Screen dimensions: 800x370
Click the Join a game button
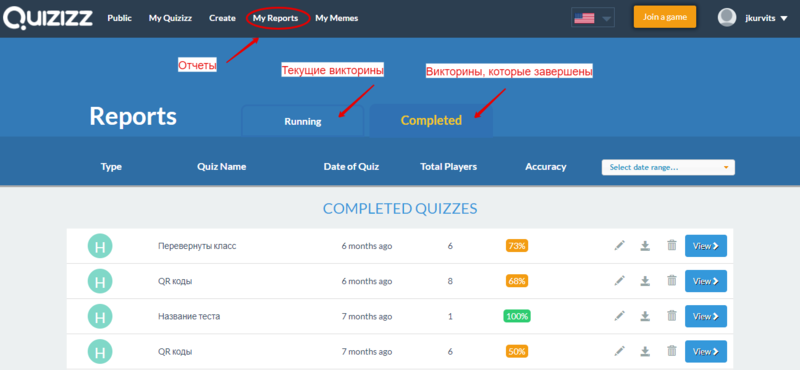pyautogui.click(x=665, y=17)
